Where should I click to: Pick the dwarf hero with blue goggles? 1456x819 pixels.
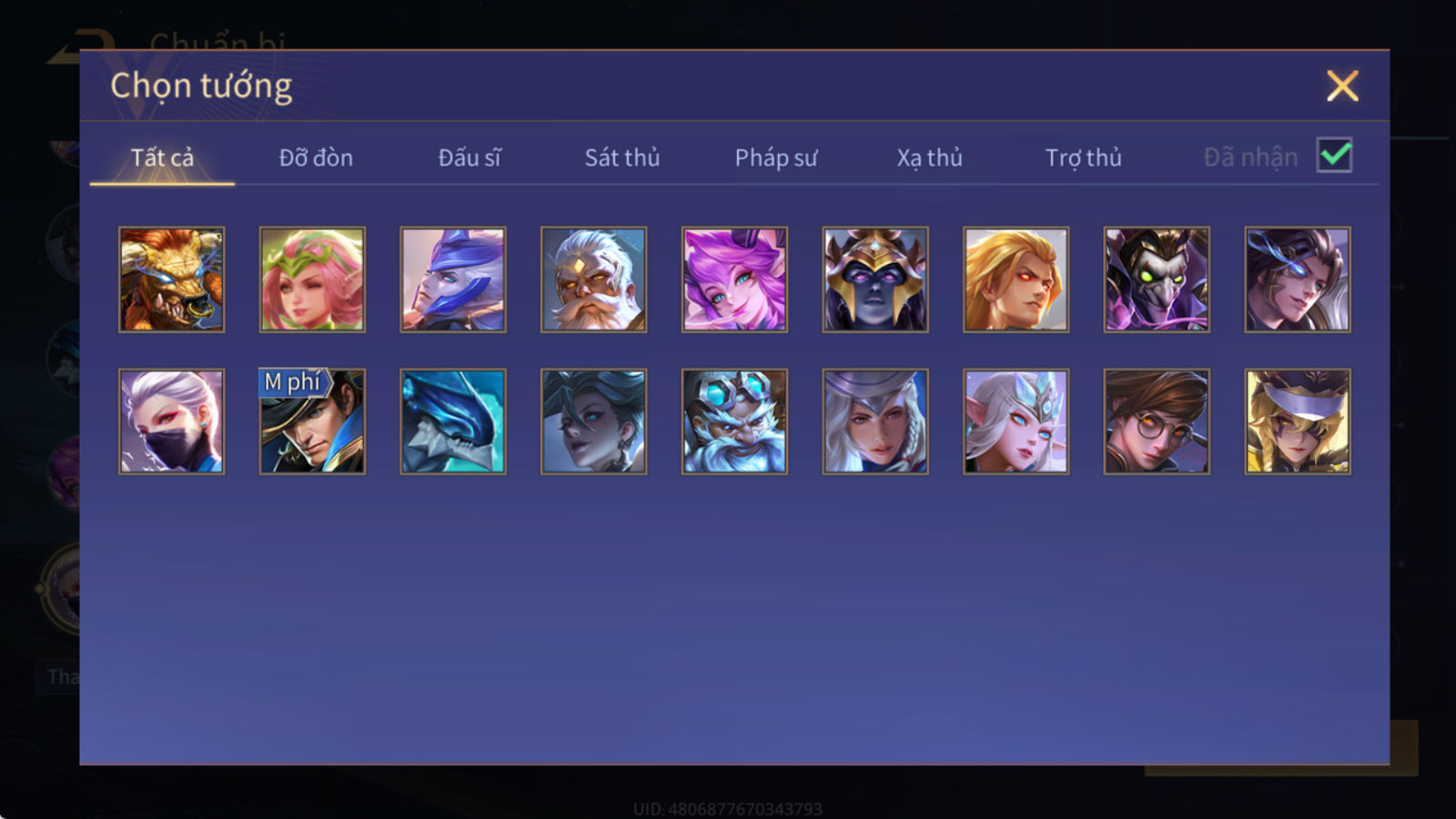point(734,421)
